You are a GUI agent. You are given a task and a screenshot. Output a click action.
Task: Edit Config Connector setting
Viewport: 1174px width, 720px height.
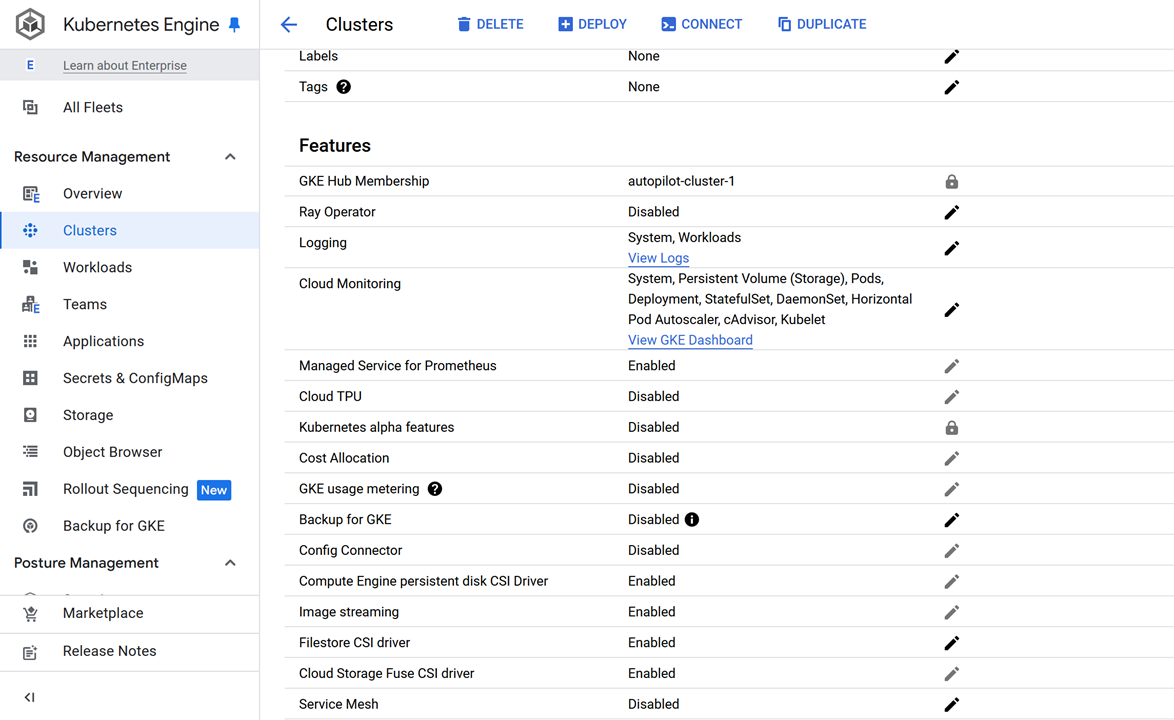[952, 551]
